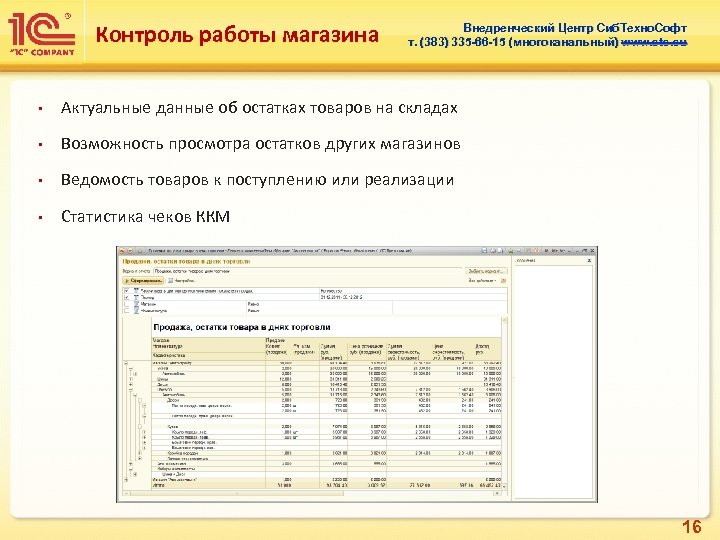Click the Выбрать вариант... button
The height and width of the screenshot is (540, 720).
click(x=486, y=271)
